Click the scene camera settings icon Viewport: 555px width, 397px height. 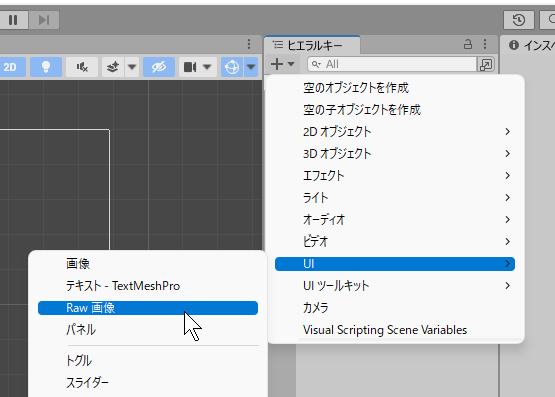pos(190,67)
